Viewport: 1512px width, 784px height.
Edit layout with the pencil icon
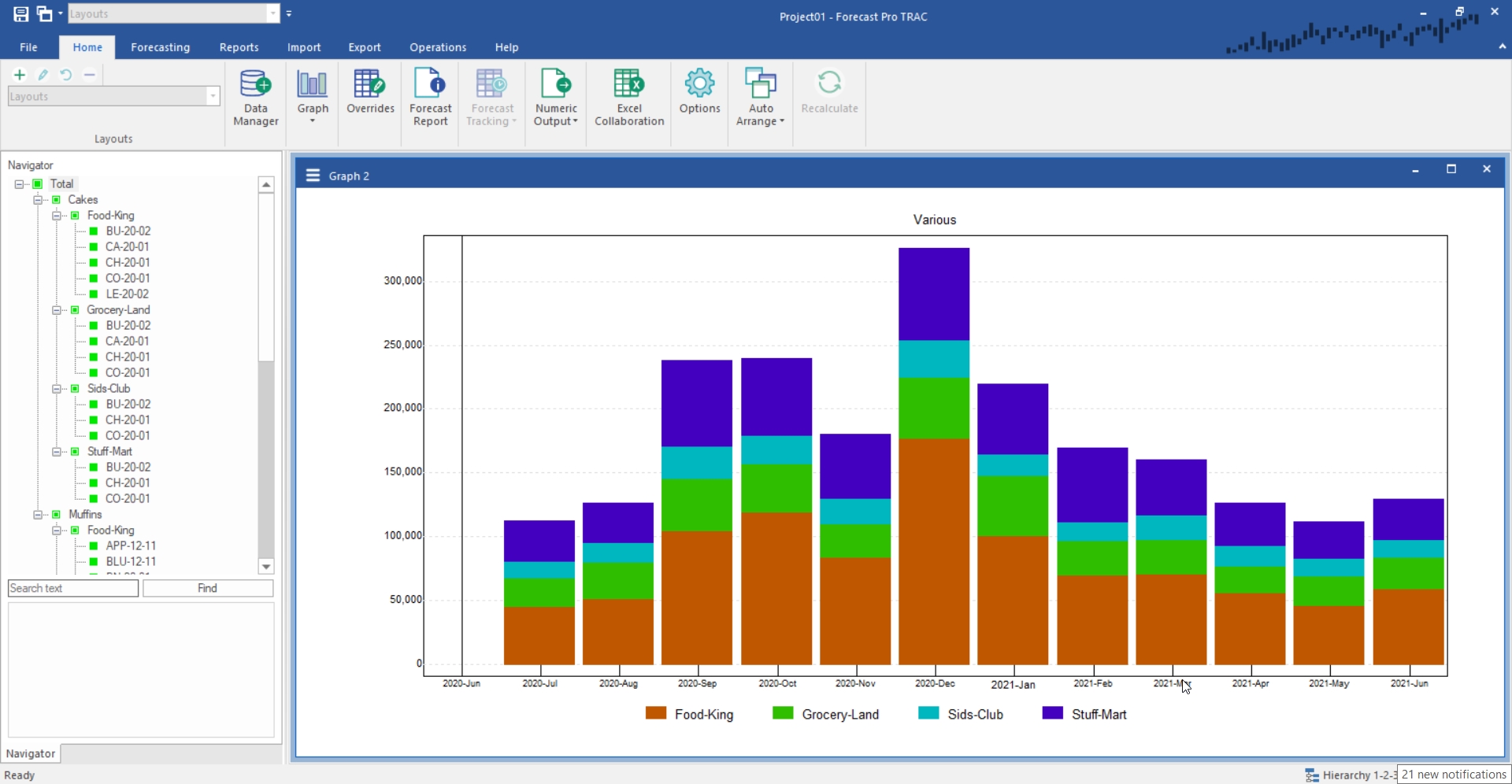(x=43, y=75)
